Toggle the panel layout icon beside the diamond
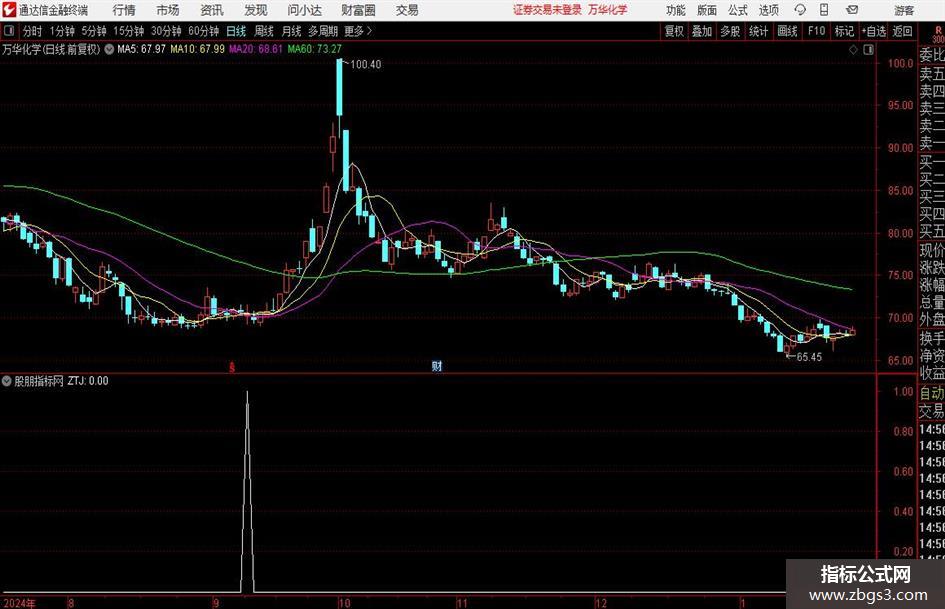The height and width of the screenshot is (609, 945). (x=868, y=50)
